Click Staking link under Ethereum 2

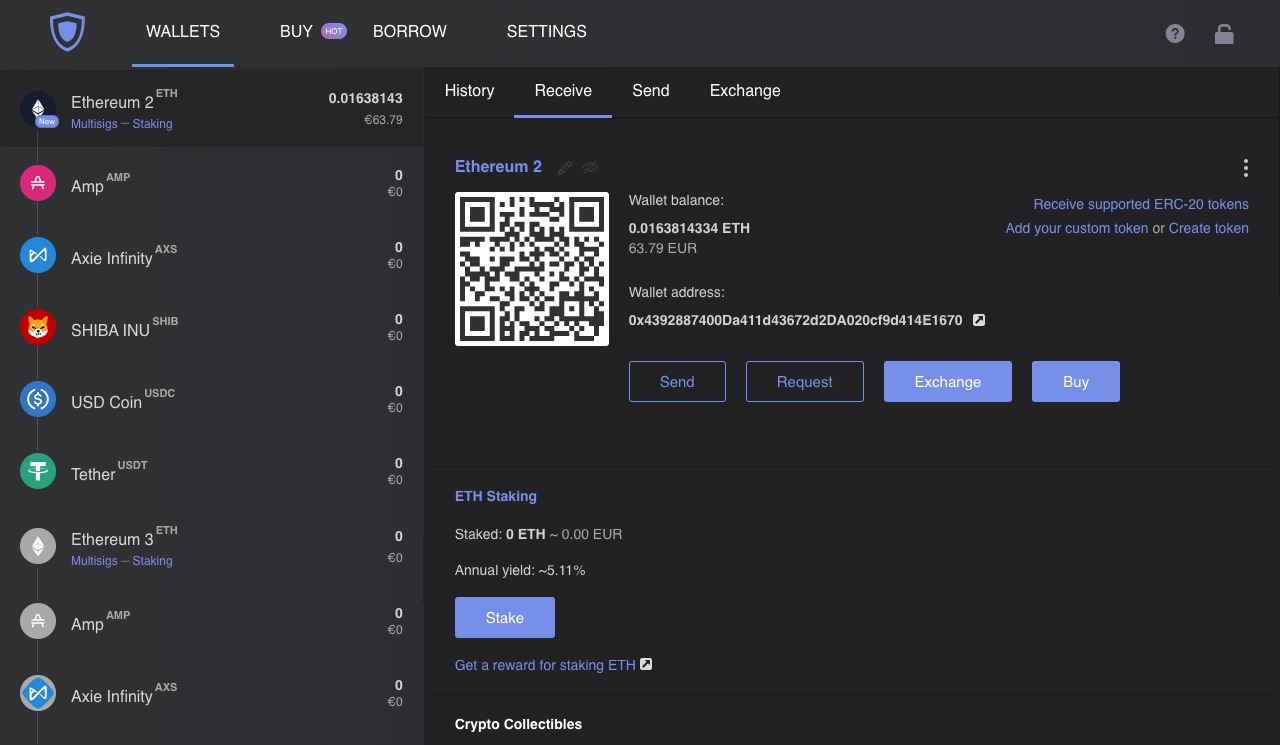click(x=152, y=124)
